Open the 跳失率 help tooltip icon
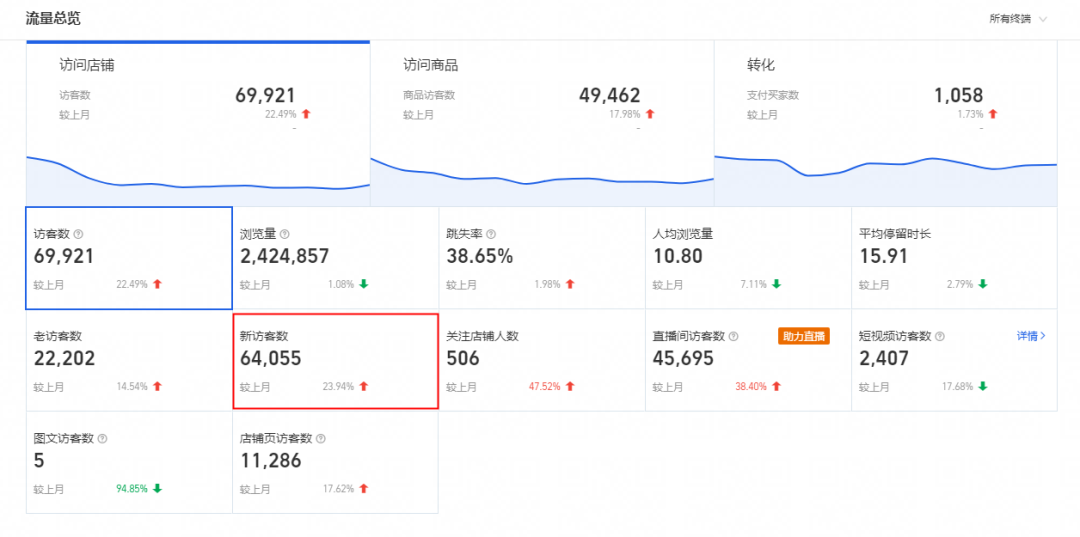 click(x=491, y=234)
